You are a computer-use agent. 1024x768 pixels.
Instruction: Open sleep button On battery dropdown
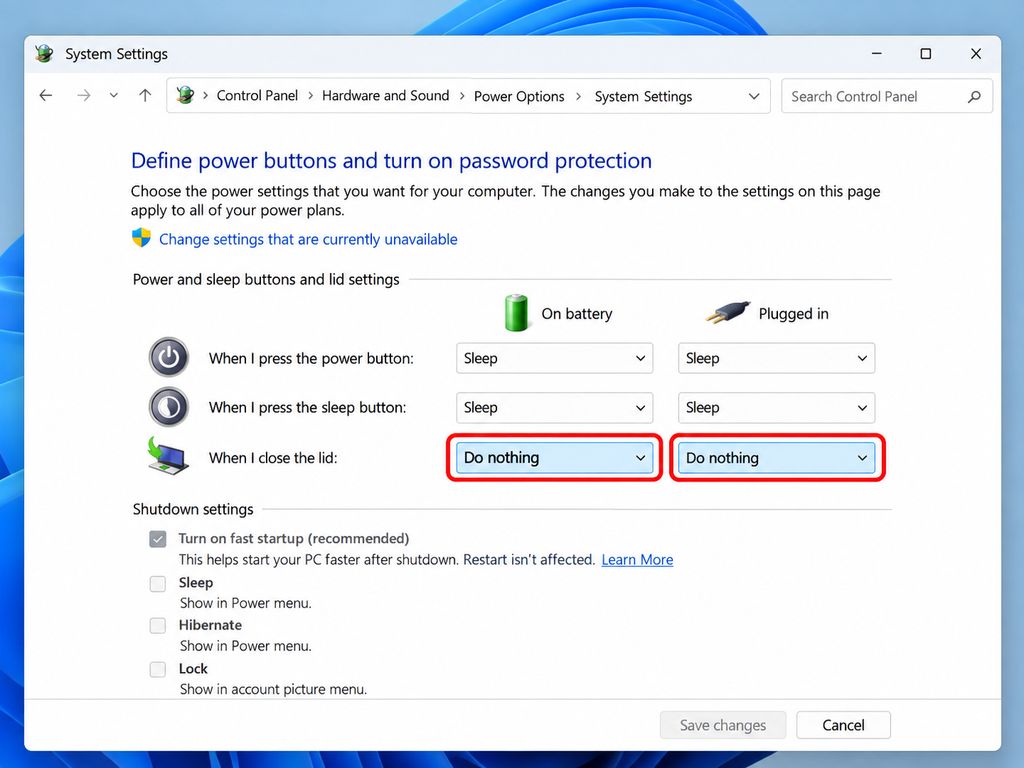[554, 408]
